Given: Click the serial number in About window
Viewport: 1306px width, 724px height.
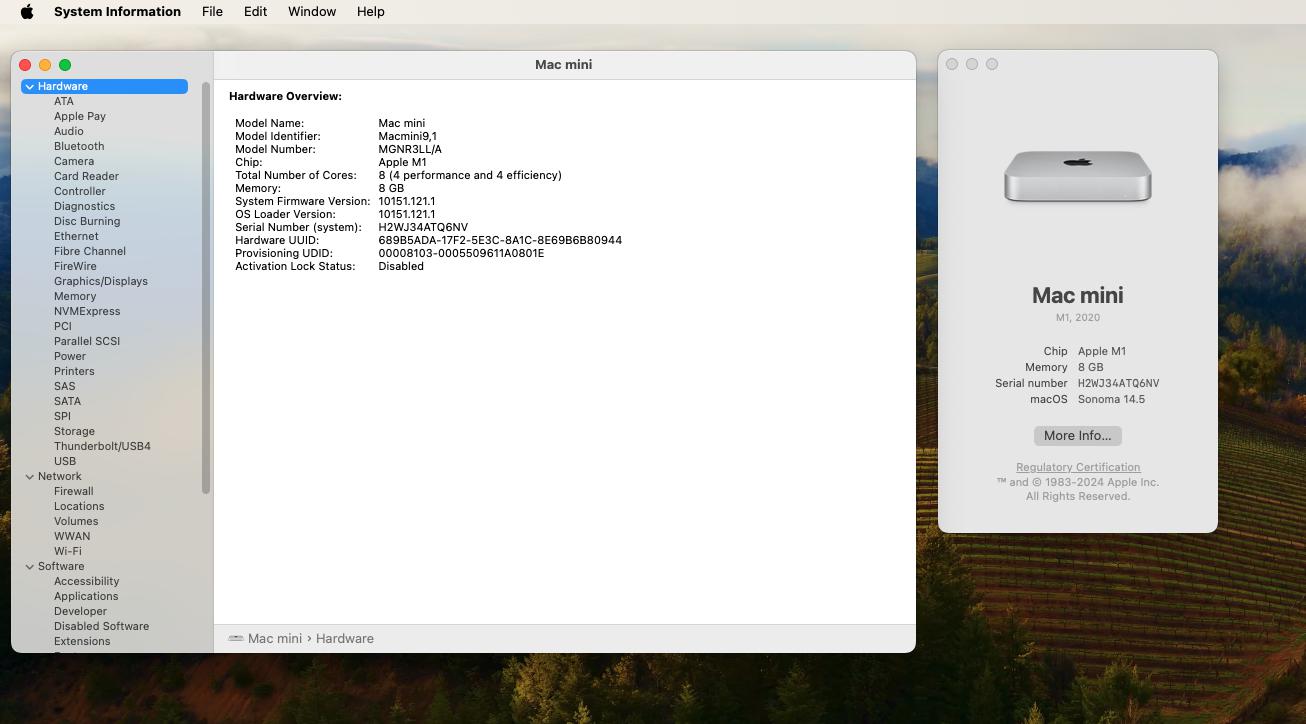Looking at the screenshot, I should [x=1118, y=383].
